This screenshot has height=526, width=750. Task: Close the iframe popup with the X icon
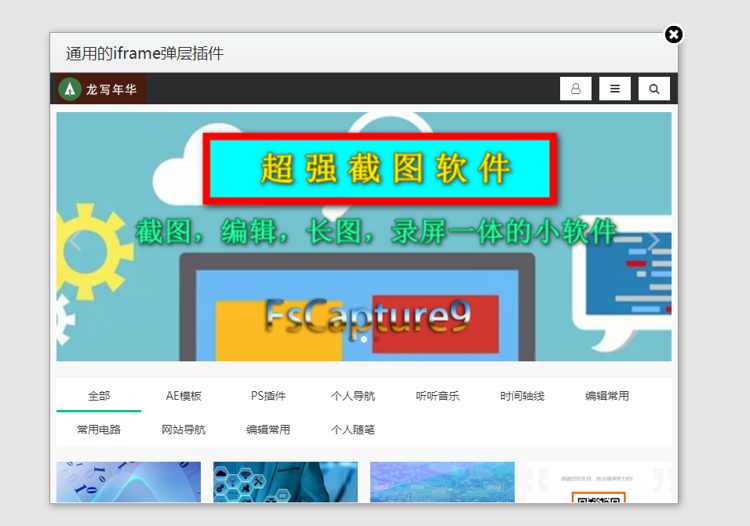(x=673, y=34)
